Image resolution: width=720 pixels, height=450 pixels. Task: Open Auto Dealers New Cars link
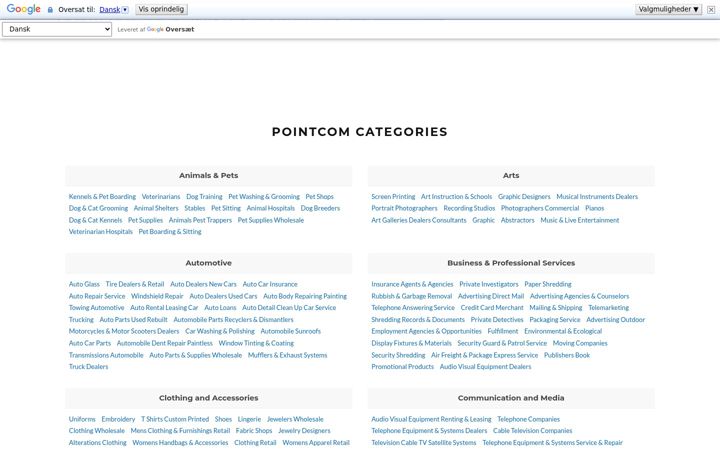(203, 284)
